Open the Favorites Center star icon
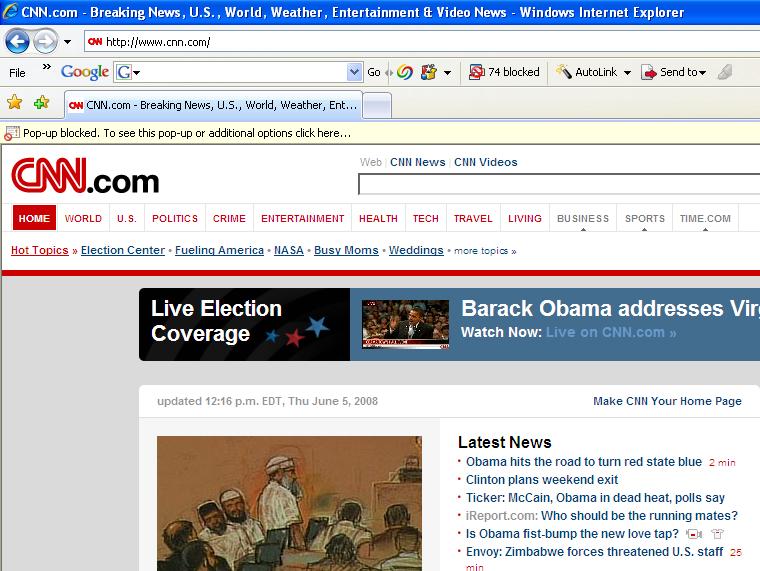Screen dimensions: 760x571 point(15,103)
